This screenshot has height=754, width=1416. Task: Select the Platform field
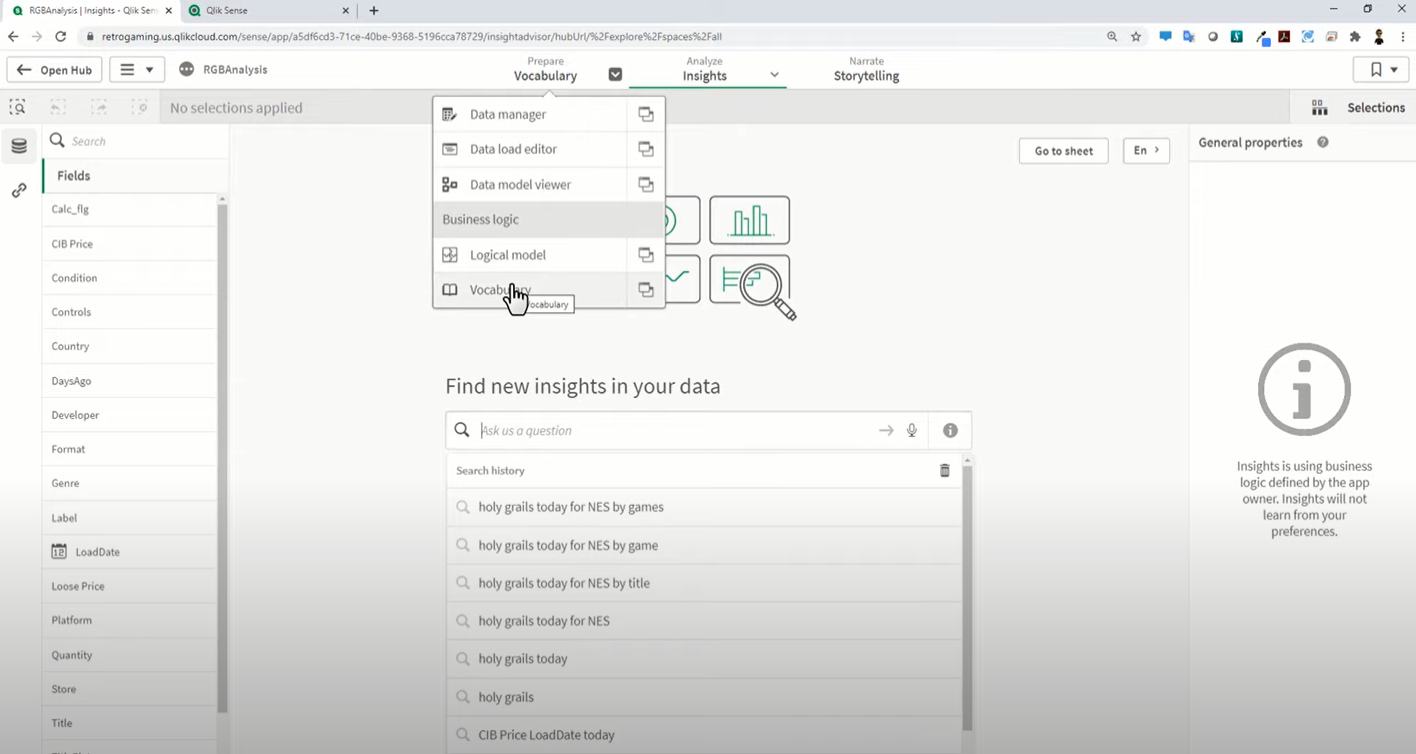coord(129,620)
